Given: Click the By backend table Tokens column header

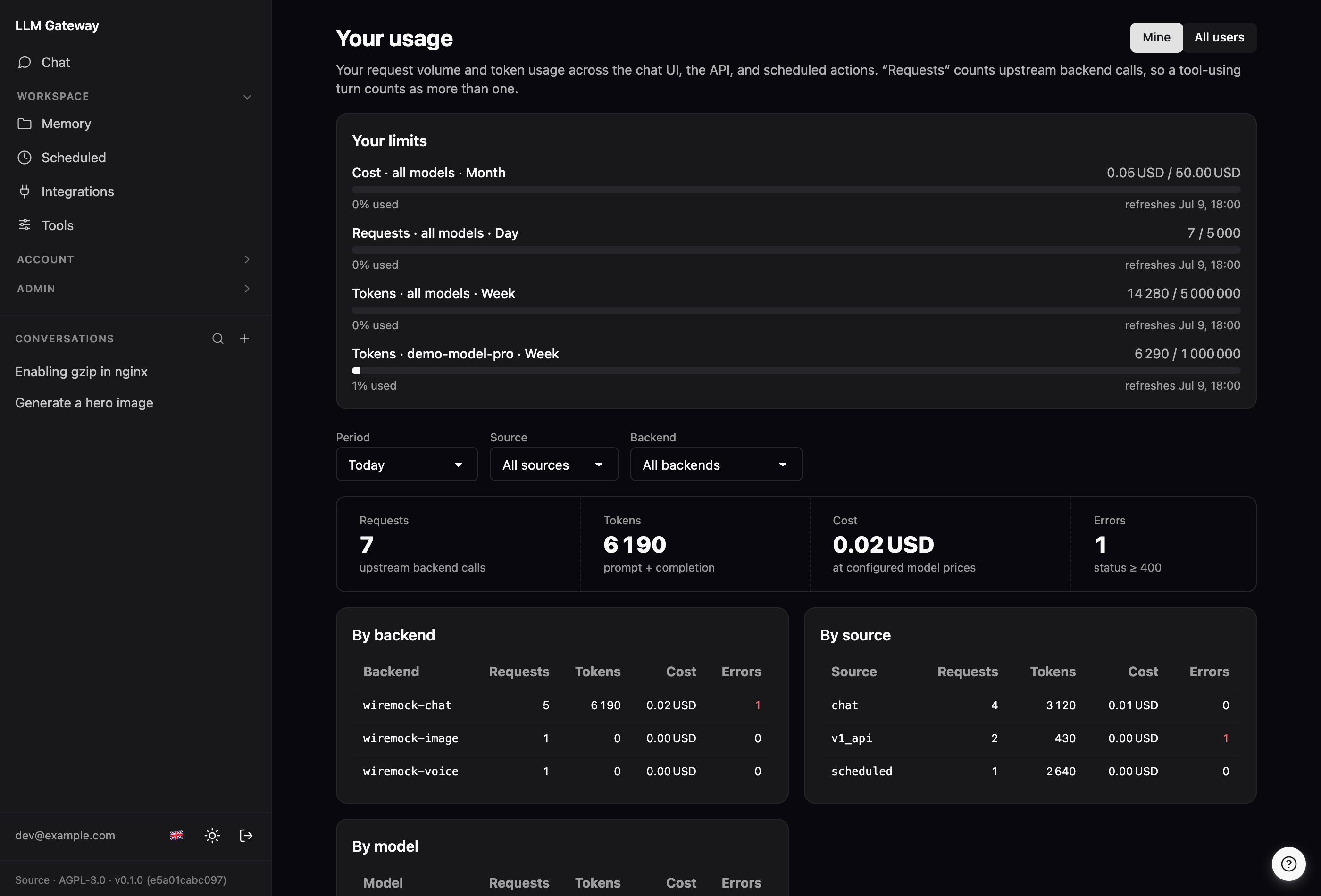Looking at the screenshot, I should click(597, 672).
